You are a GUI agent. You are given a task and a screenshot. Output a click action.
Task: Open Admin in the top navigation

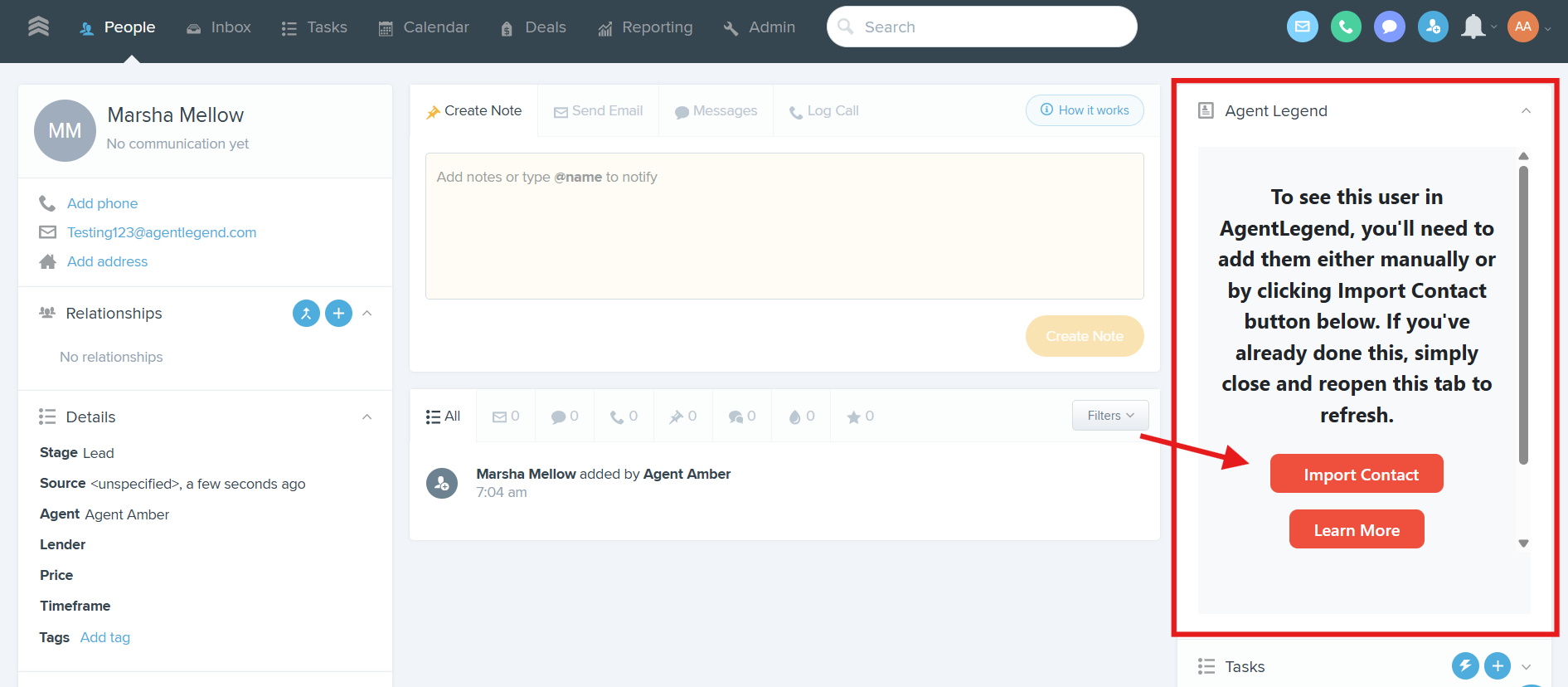tap(759, 27)
